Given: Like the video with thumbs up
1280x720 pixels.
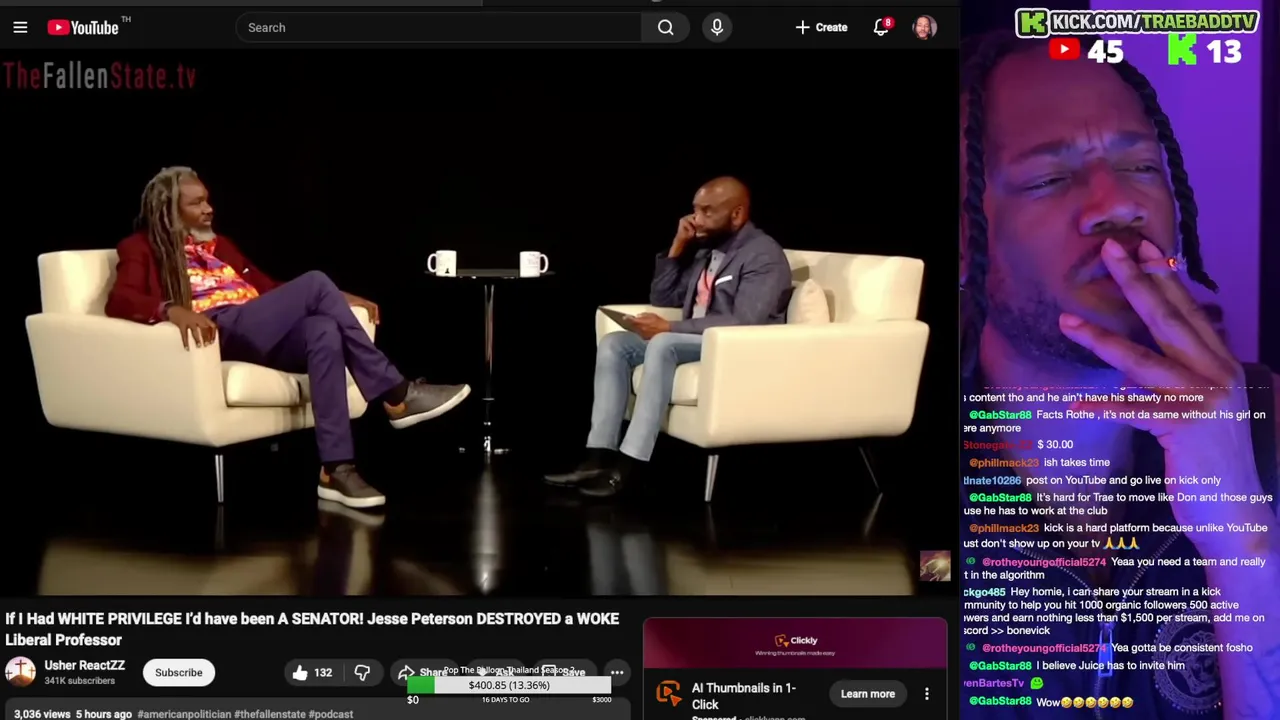Looking at the screenshot, I should point(311,672).
